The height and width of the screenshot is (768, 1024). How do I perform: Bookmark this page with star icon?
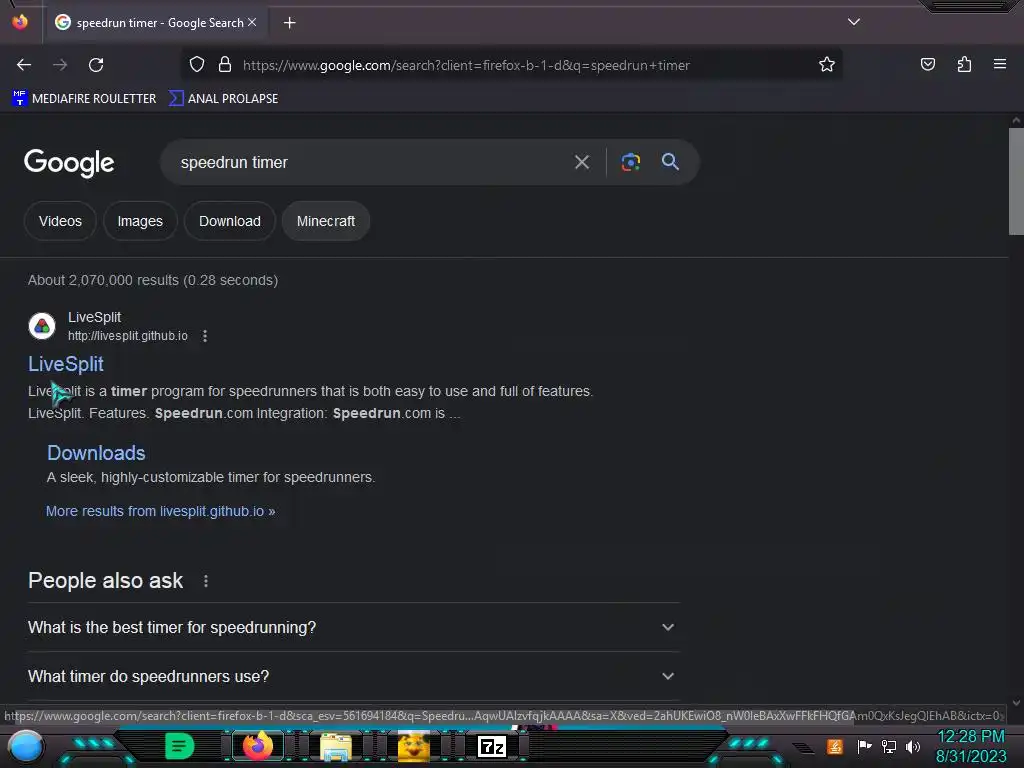[x=827, y=65]
